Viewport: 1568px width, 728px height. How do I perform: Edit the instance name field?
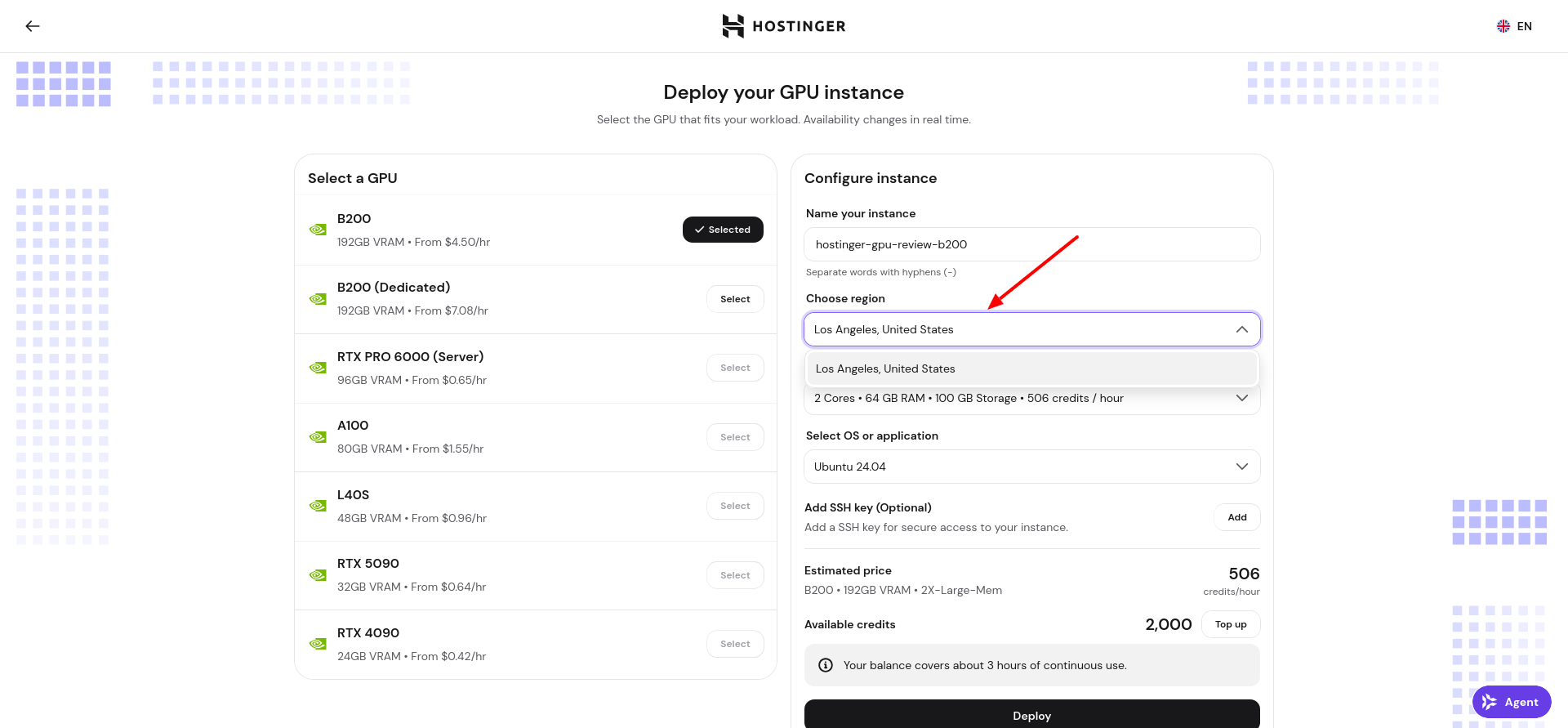[1032, 244]
